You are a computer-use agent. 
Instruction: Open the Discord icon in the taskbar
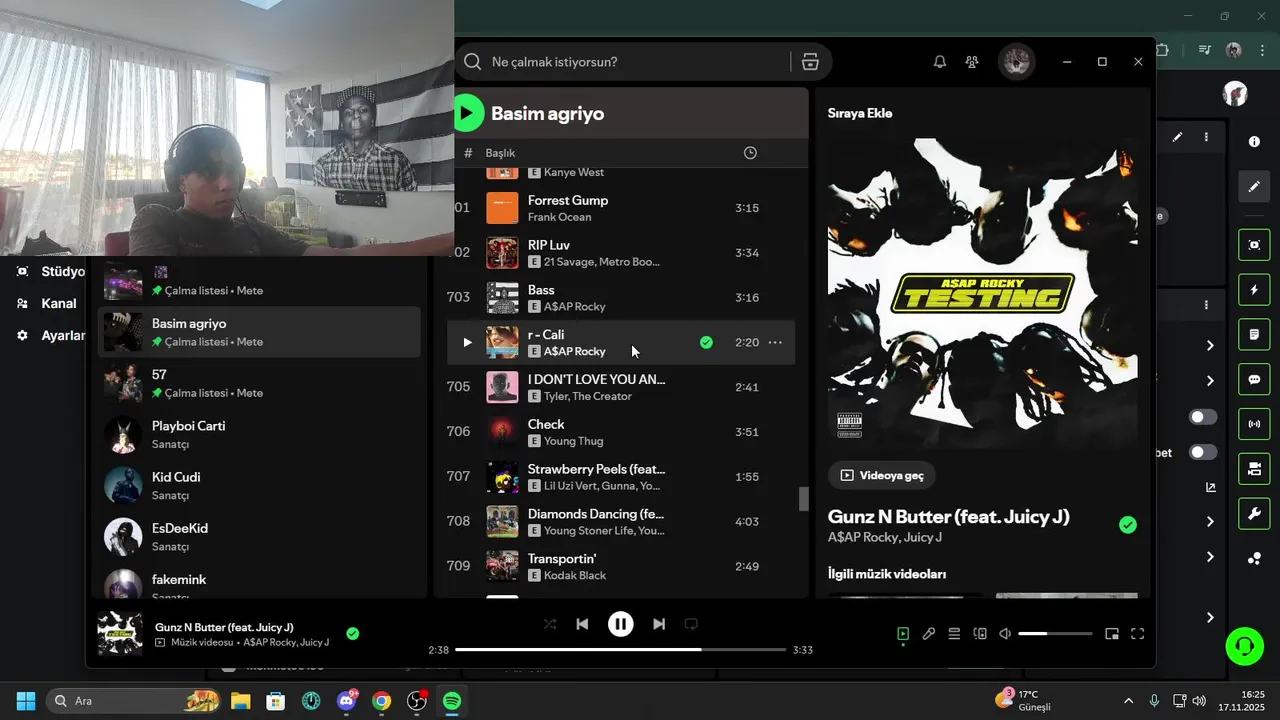click(347, 701)
